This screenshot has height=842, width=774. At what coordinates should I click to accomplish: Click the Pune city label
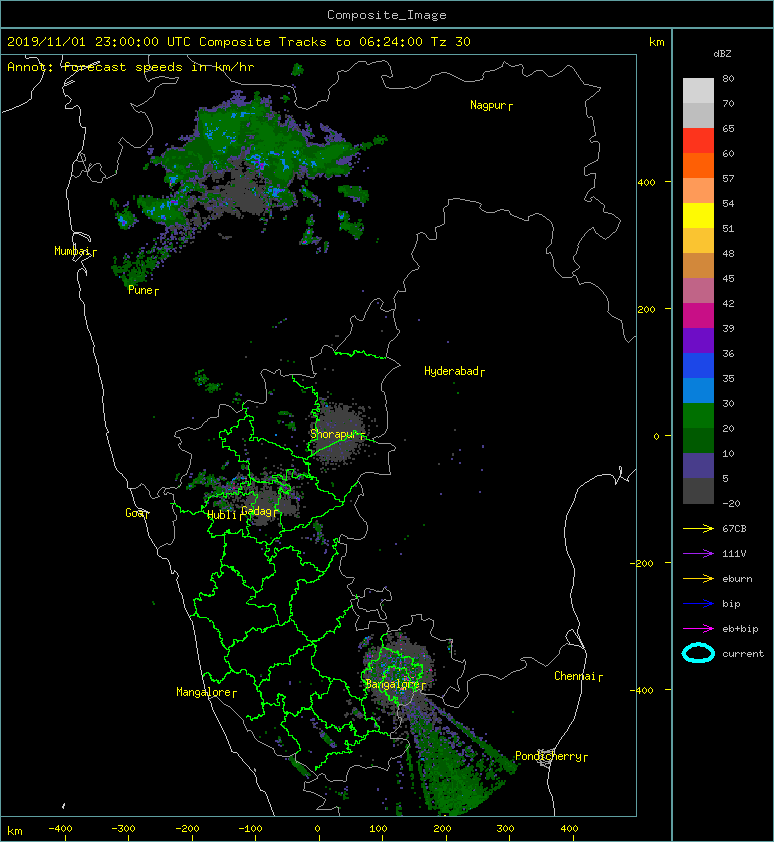(x=140, y=290)
